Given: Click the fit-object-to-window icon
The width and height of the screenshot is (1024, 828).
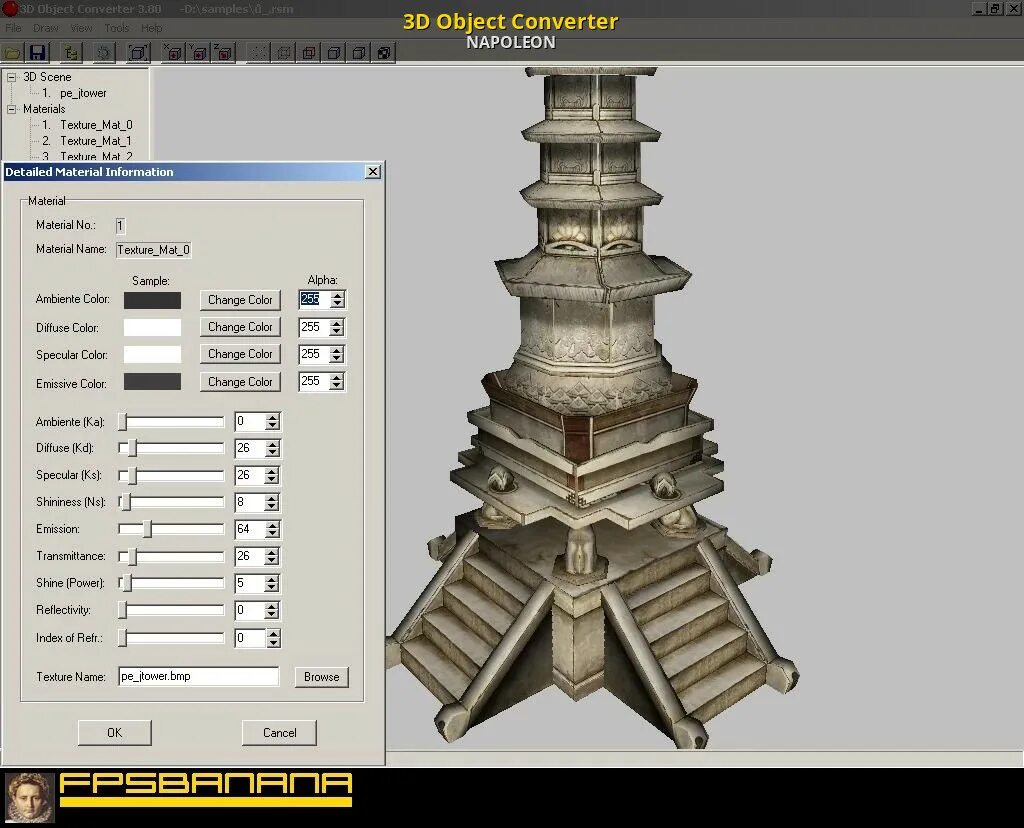Looking at the screenshot, I should point(138,53).
